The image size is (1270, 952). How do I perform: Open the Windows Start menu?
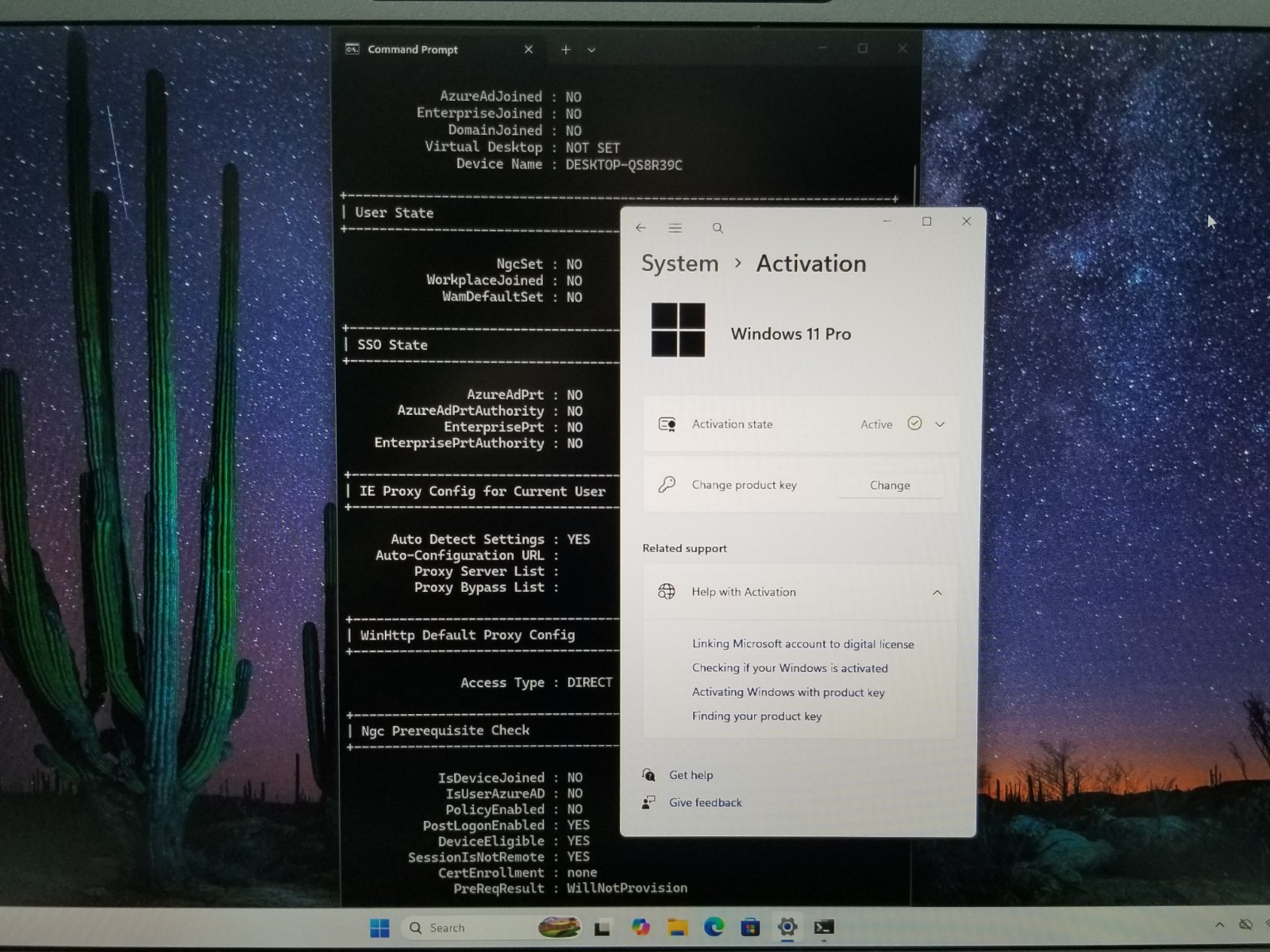click(x=380, y=927)
